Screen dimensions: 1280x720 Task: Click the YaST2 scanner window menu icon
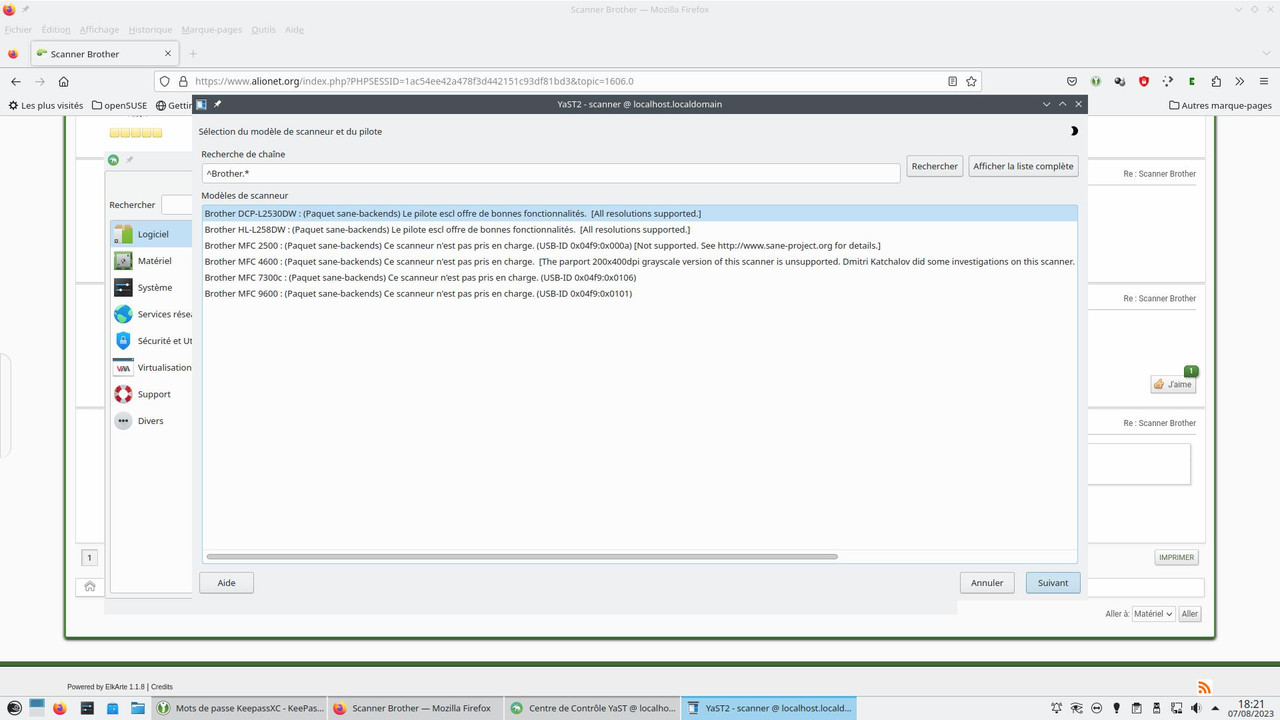coord(201,104)
